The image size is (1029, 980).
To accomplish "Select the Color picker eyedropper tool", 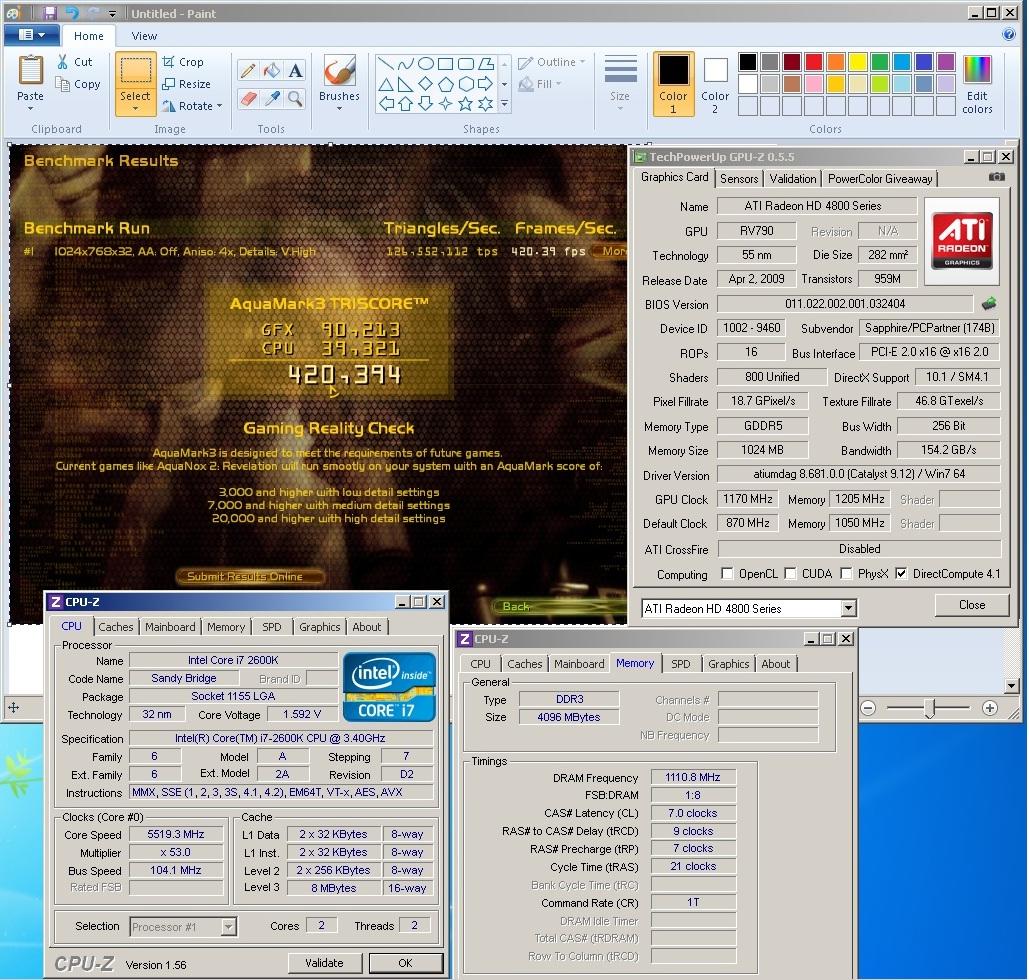I will 272,99.
